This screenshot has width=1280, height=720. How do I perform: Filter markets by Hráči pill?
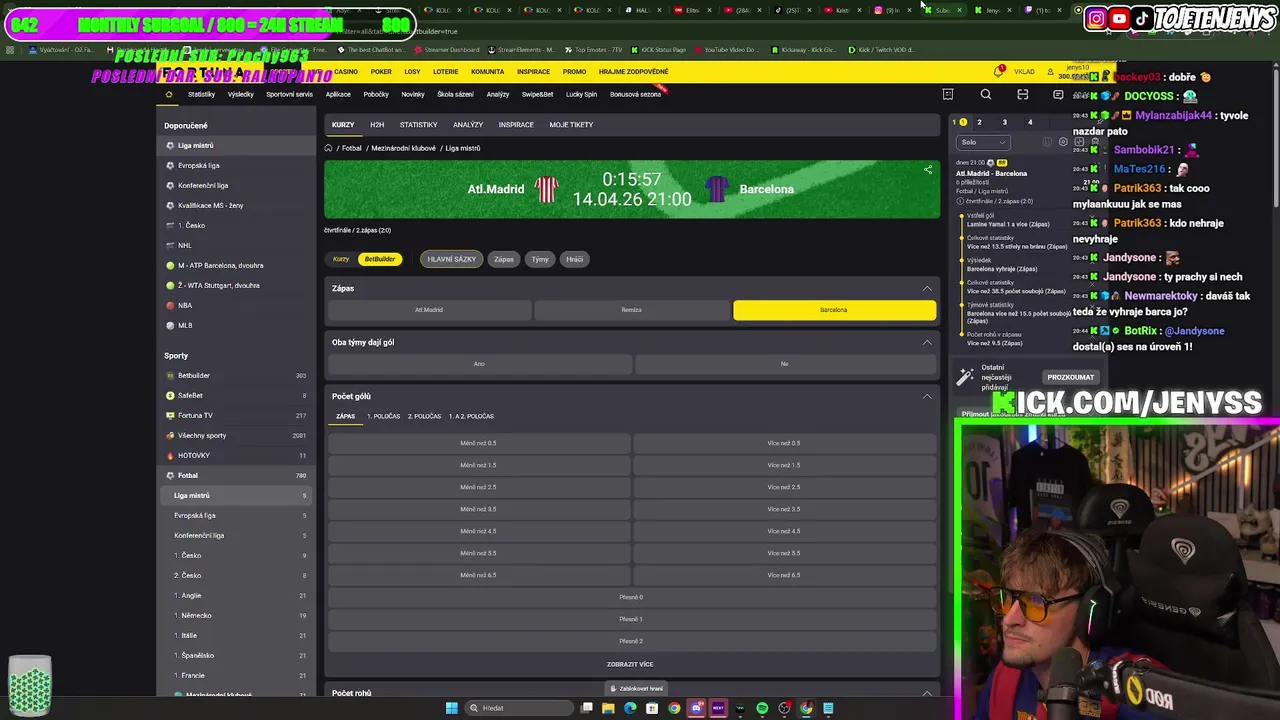pos(574,259)
